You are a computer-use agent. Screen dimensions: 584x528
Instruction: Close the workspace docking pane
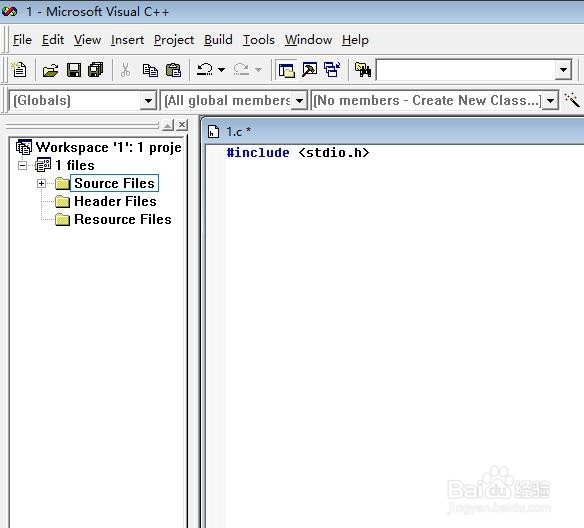(182, 125)
